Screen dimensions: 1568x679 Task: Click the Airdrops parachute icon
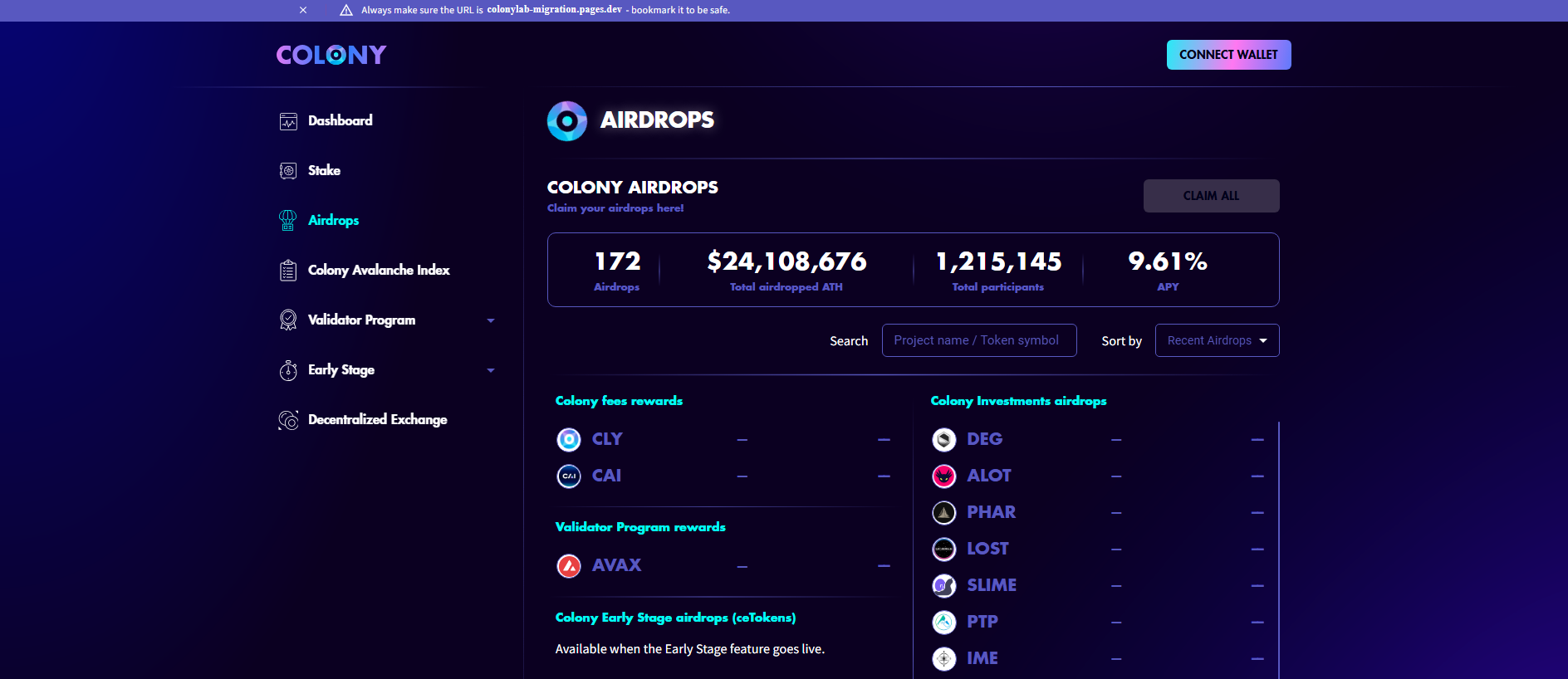click(x=288, y=220)
